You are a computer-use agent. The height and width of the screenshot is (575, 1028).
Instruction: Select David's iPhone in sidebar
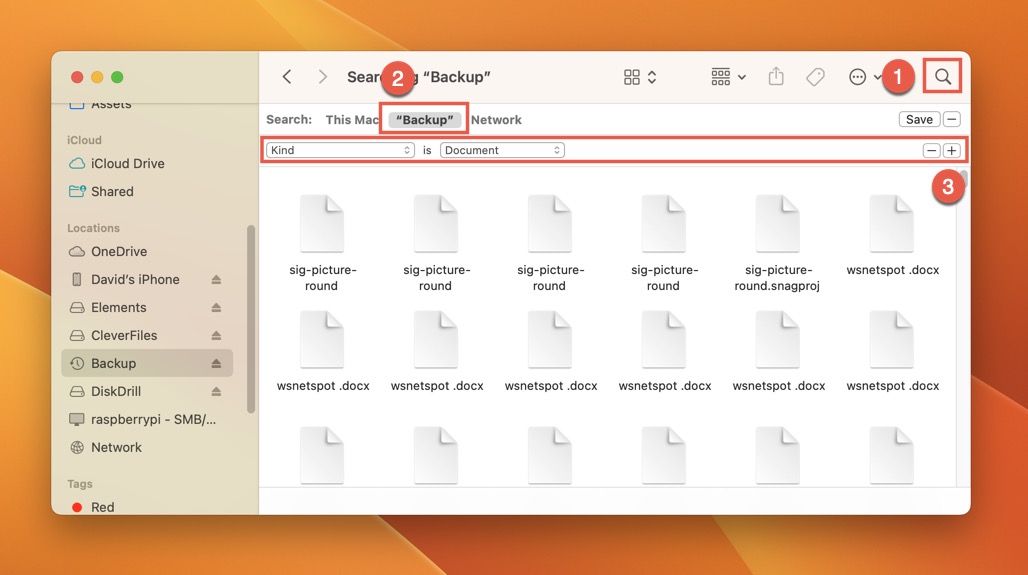pyautogui.click(x=135, y=279)
